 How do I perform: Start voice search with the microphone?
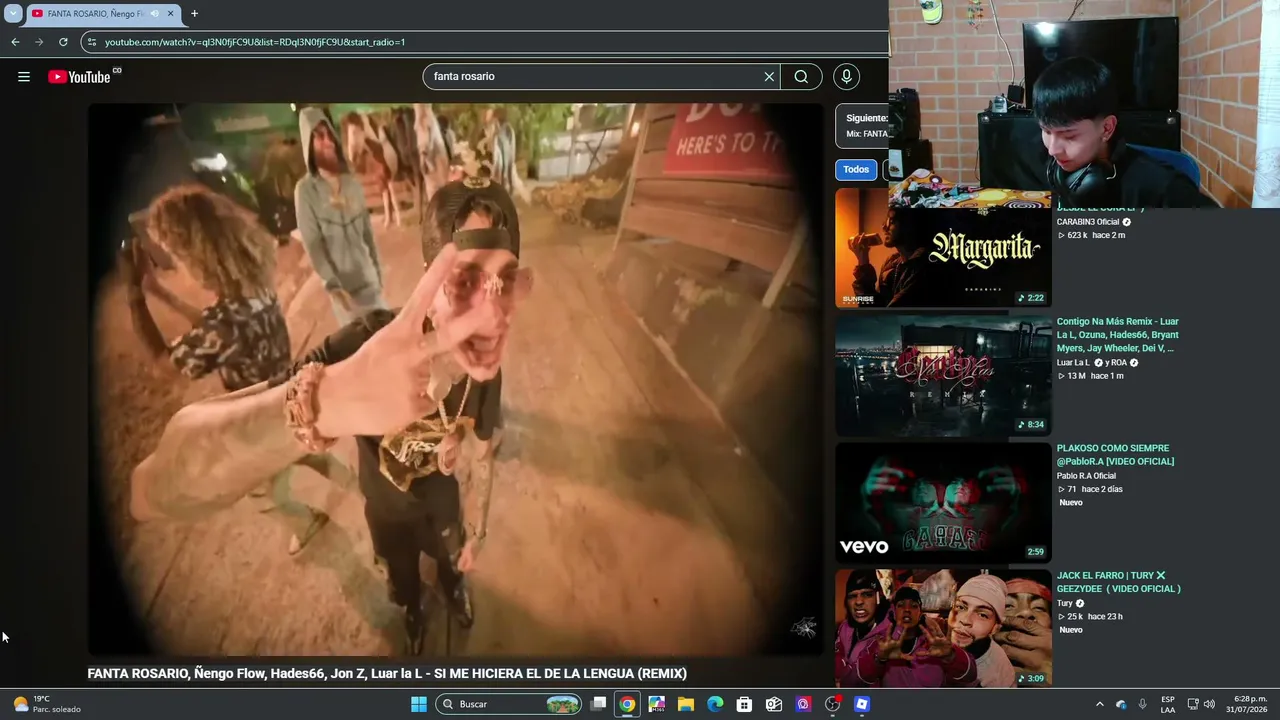(x=846, y=77)
